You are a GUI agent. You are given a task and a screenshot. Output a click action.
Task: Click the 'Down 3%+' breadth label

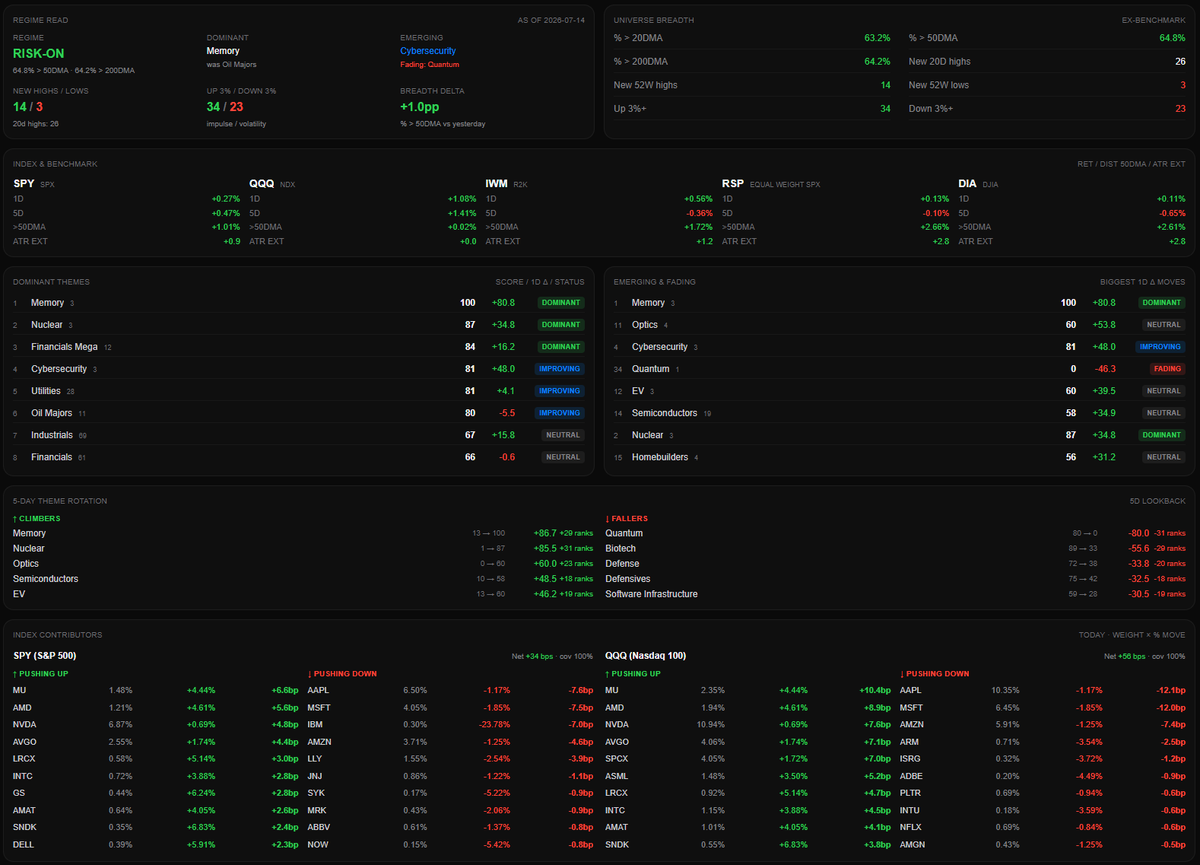pos(930,109)
